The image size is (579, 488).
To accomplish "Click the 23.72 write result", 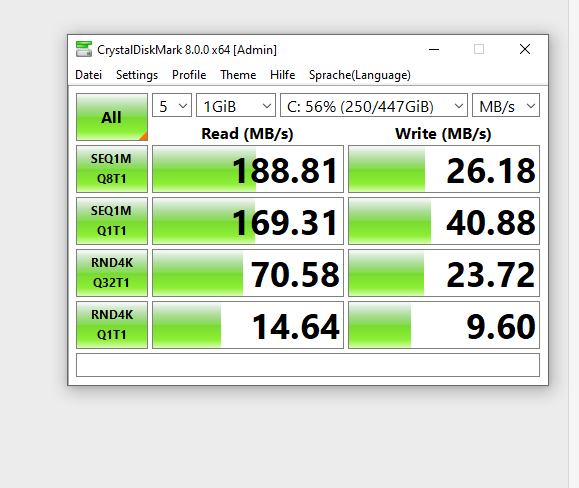I will click(x=444, y=273).
